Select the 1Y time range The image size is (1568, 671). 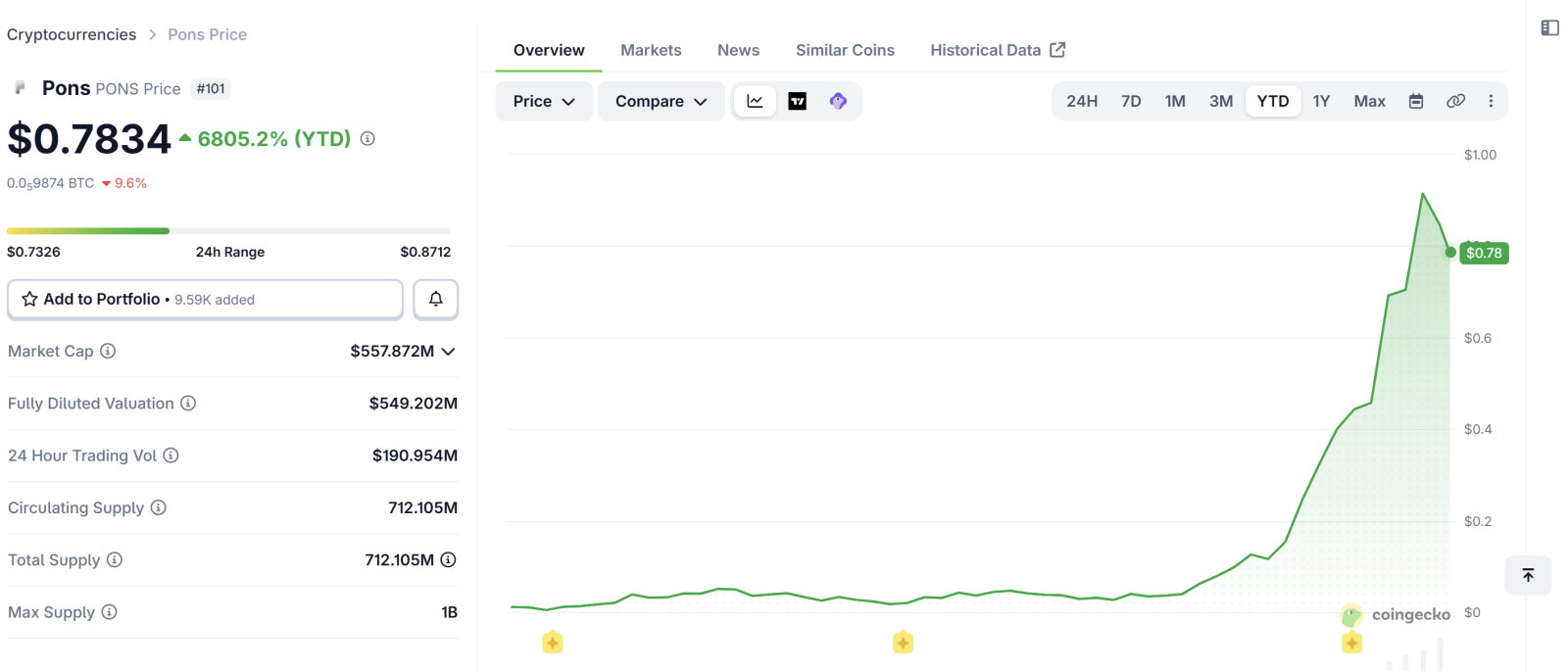(1321, 101)
